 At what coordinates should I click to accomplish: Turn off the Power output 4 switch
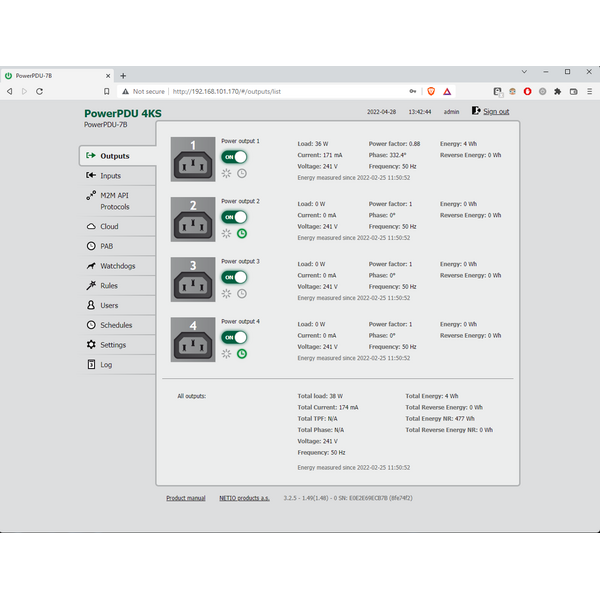pyautogui.click(x=234, y=337)
